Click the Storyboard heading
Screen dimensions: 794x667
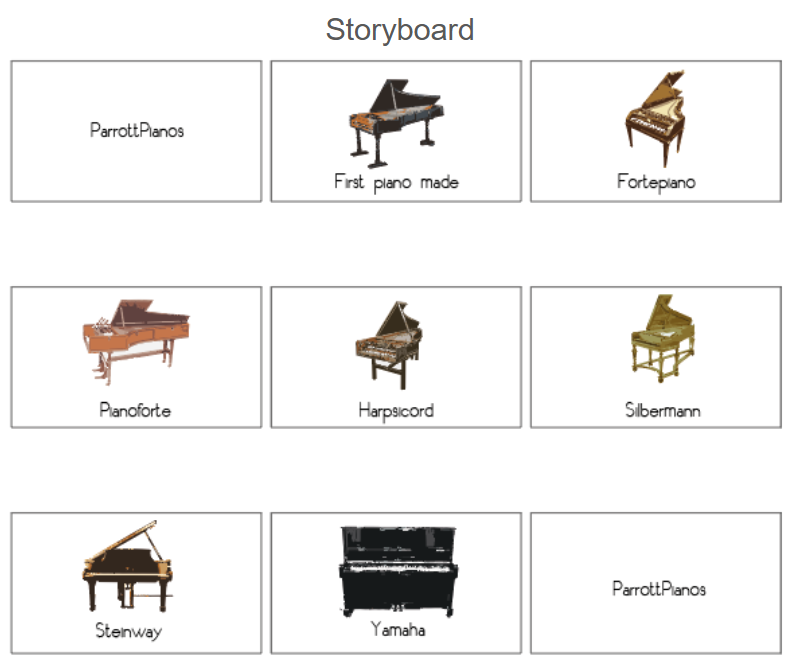point(400,29)
